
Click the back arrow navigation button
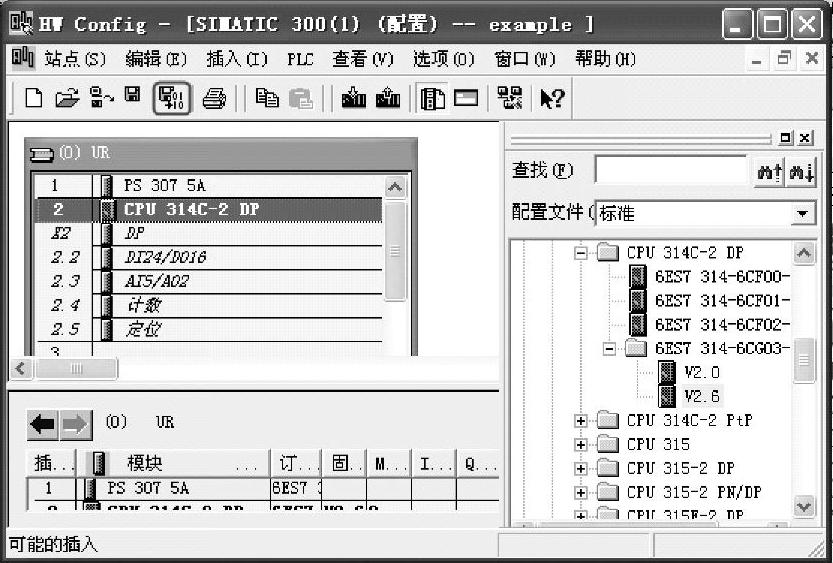(x=42, y=424)
